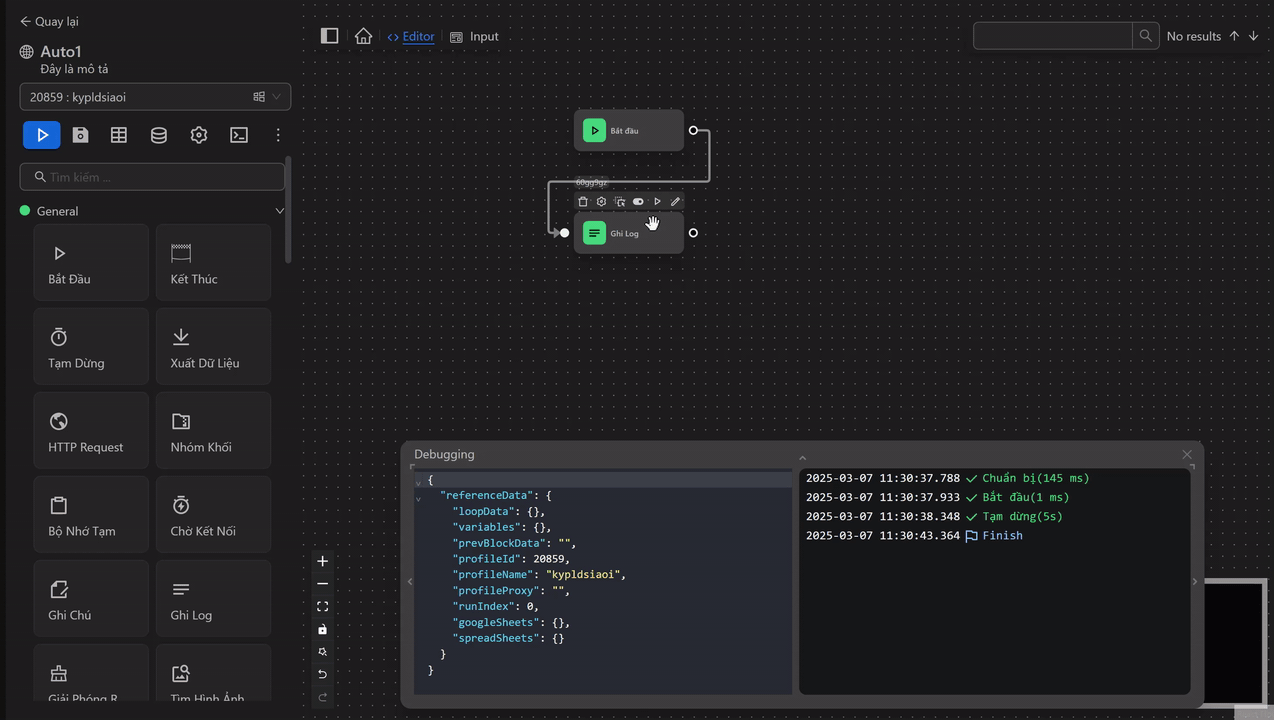Open the terminal icon in the toolbar
Screen dimensions: 1274x720
[238, 134]
